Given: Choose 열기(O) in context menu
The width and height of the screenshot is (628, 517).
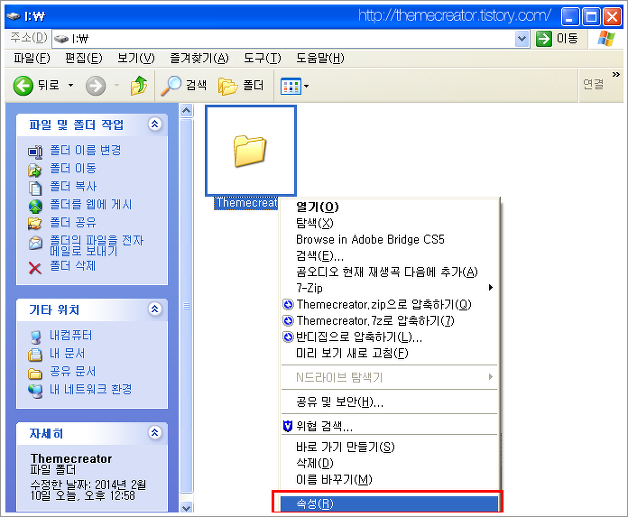Looking at the screenshot, I should pos(389,207).
